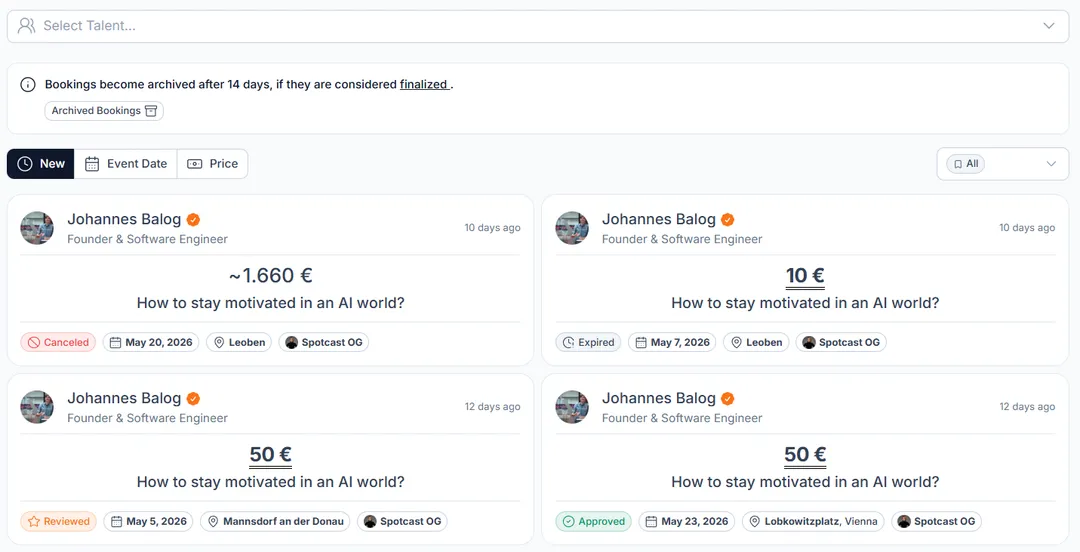Click verified badge on the ~1.660 € card
The height and width of the screenshot is (552, 1080).
pyautogui.click(x=194, y=220)
